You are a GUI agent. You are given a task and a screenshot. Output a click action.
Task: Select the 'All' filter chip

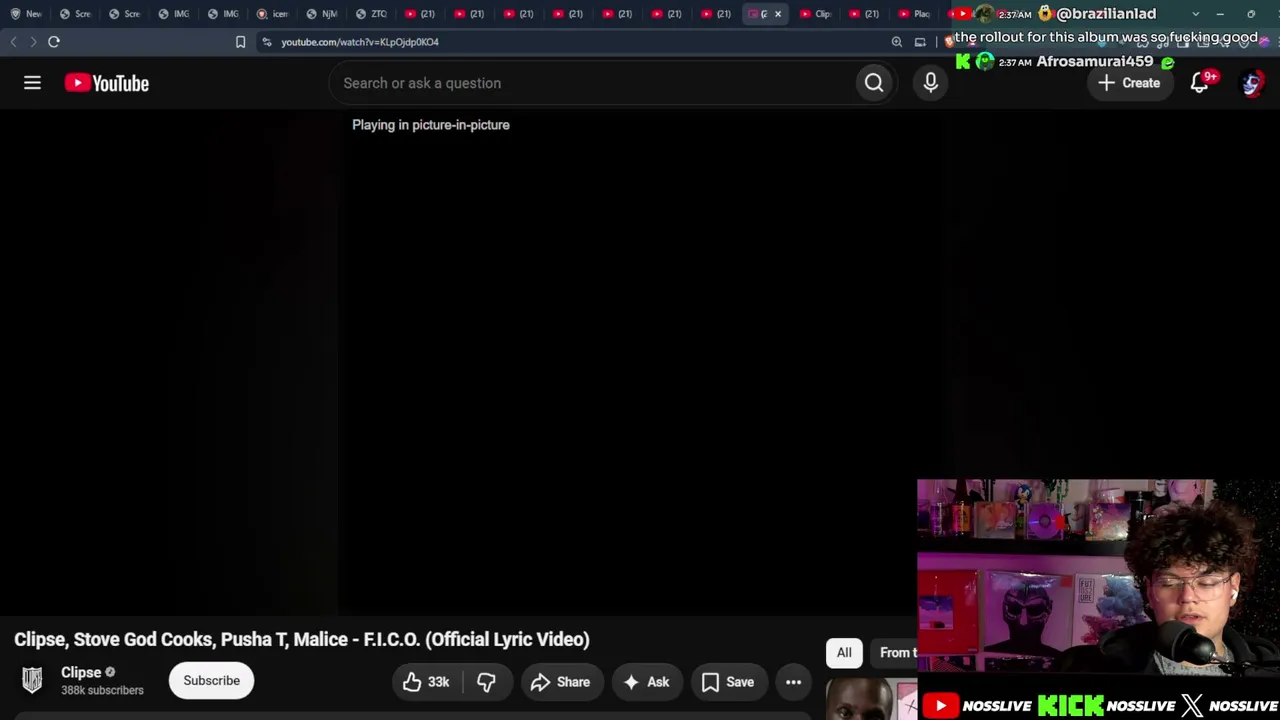(x=844, y=653)
